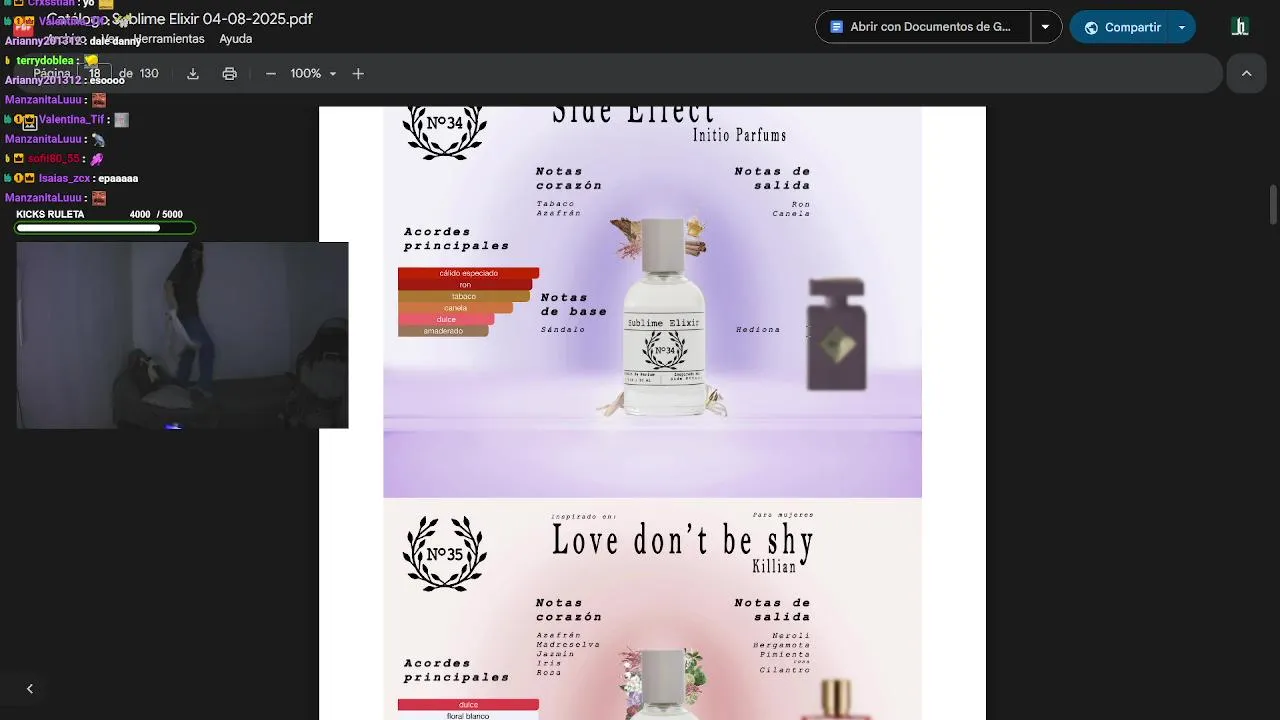Viewport: 1280px width, 720px height.
Task: Expand the side panel left chevron
Action: coord(30,688)
